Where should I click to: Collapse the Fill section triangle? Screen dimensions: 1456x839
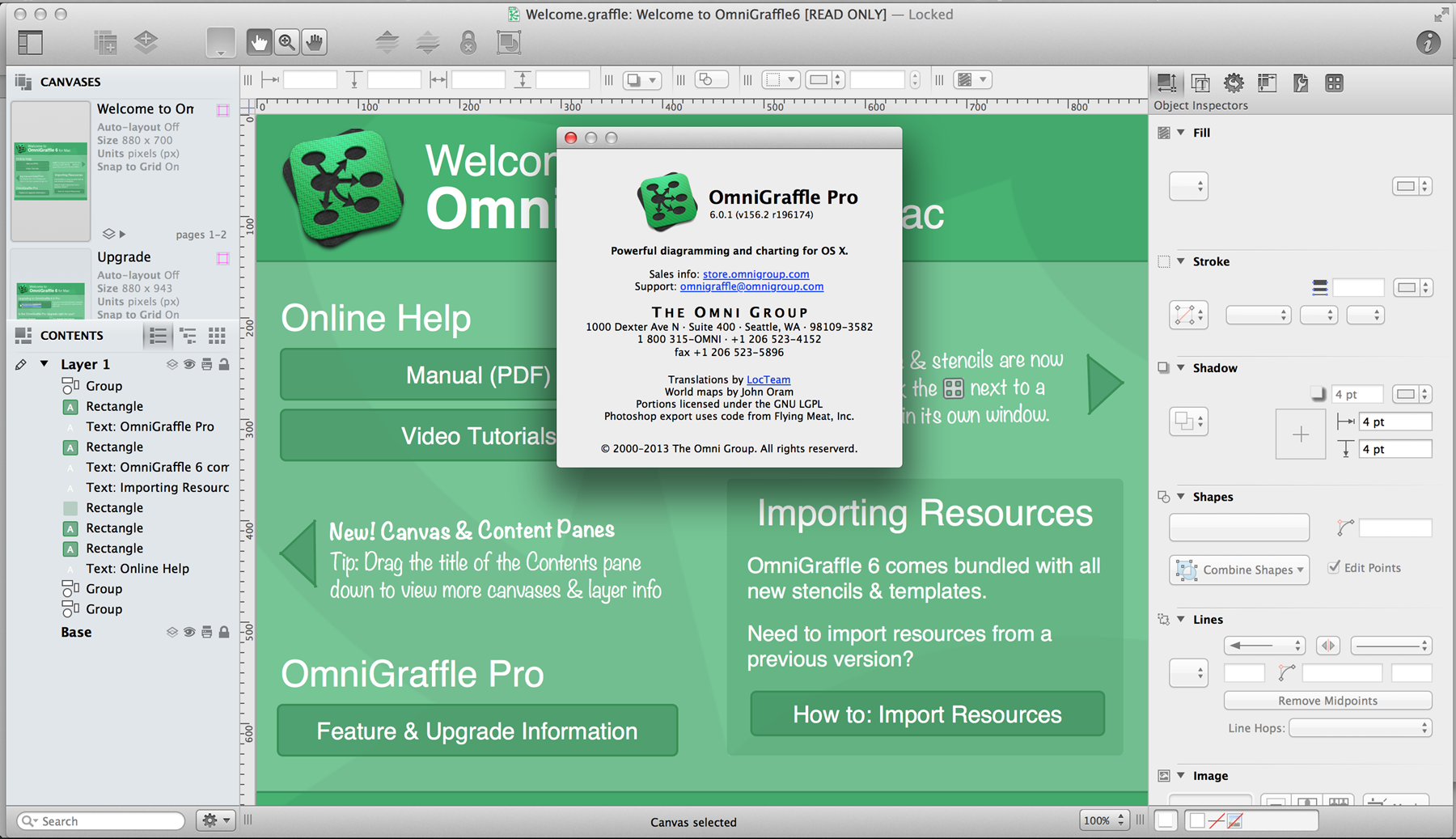pyautogui.click(x=1181, y=133)
